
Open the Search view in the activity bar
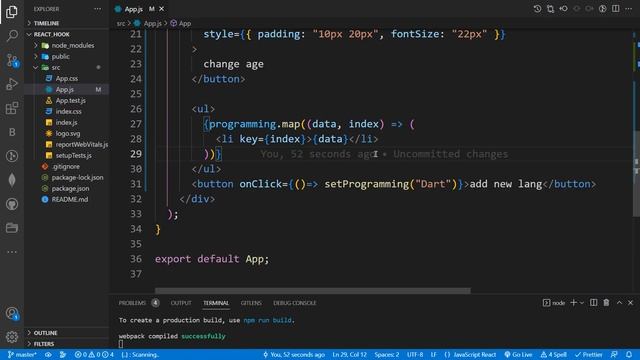coord(12,36)
